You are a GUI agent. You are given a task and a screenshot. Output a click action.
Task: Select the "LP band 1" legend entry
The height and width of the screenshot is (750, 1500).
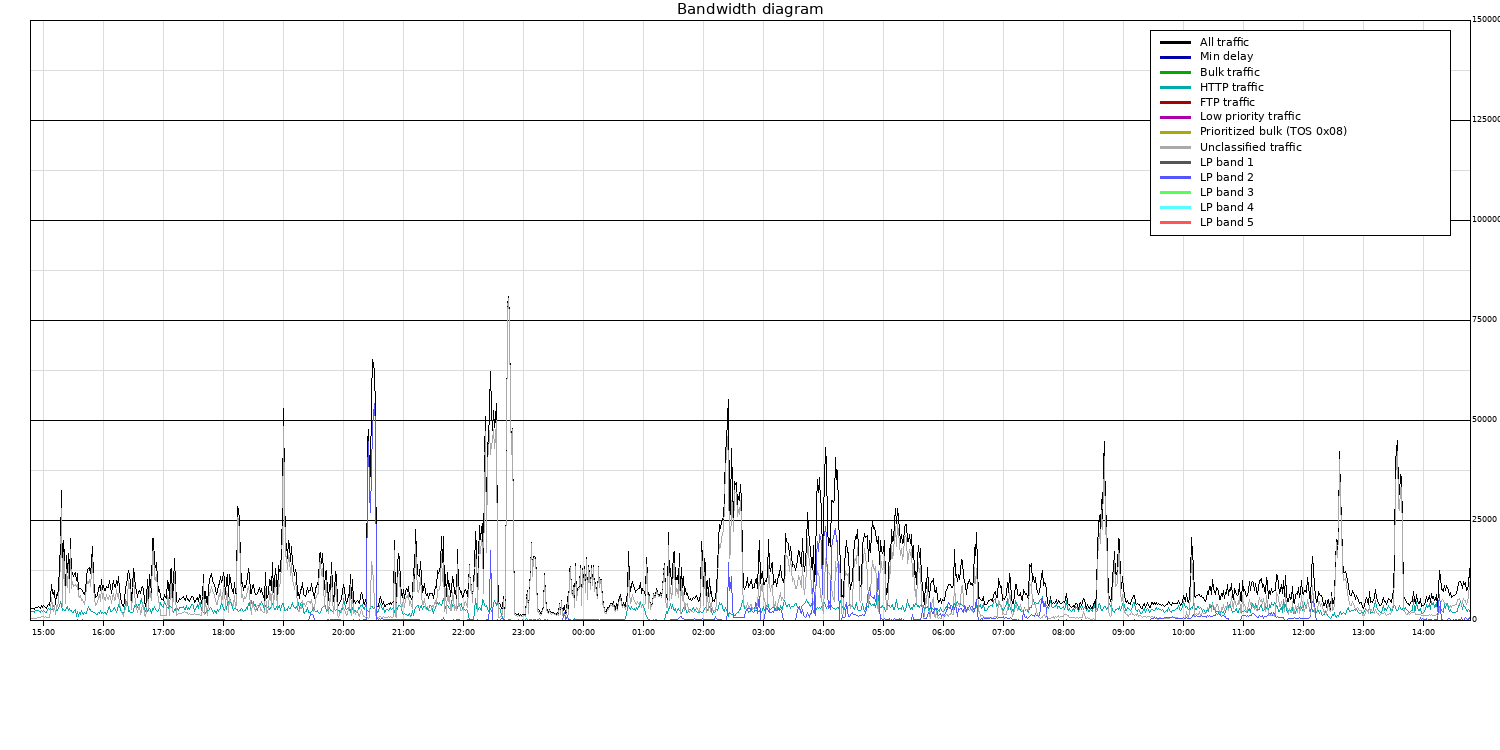click(x=1226, y=162)
